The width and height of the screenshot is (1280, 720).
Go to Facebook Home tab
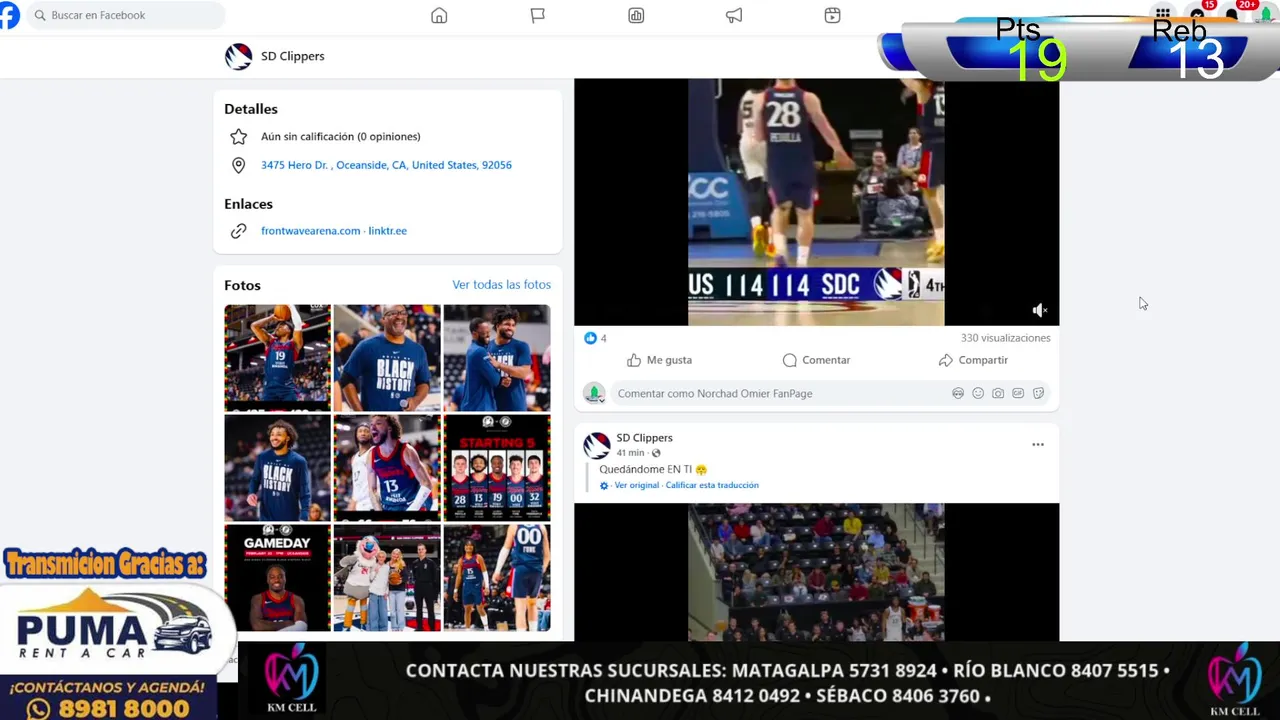click(x=439, y=15)
